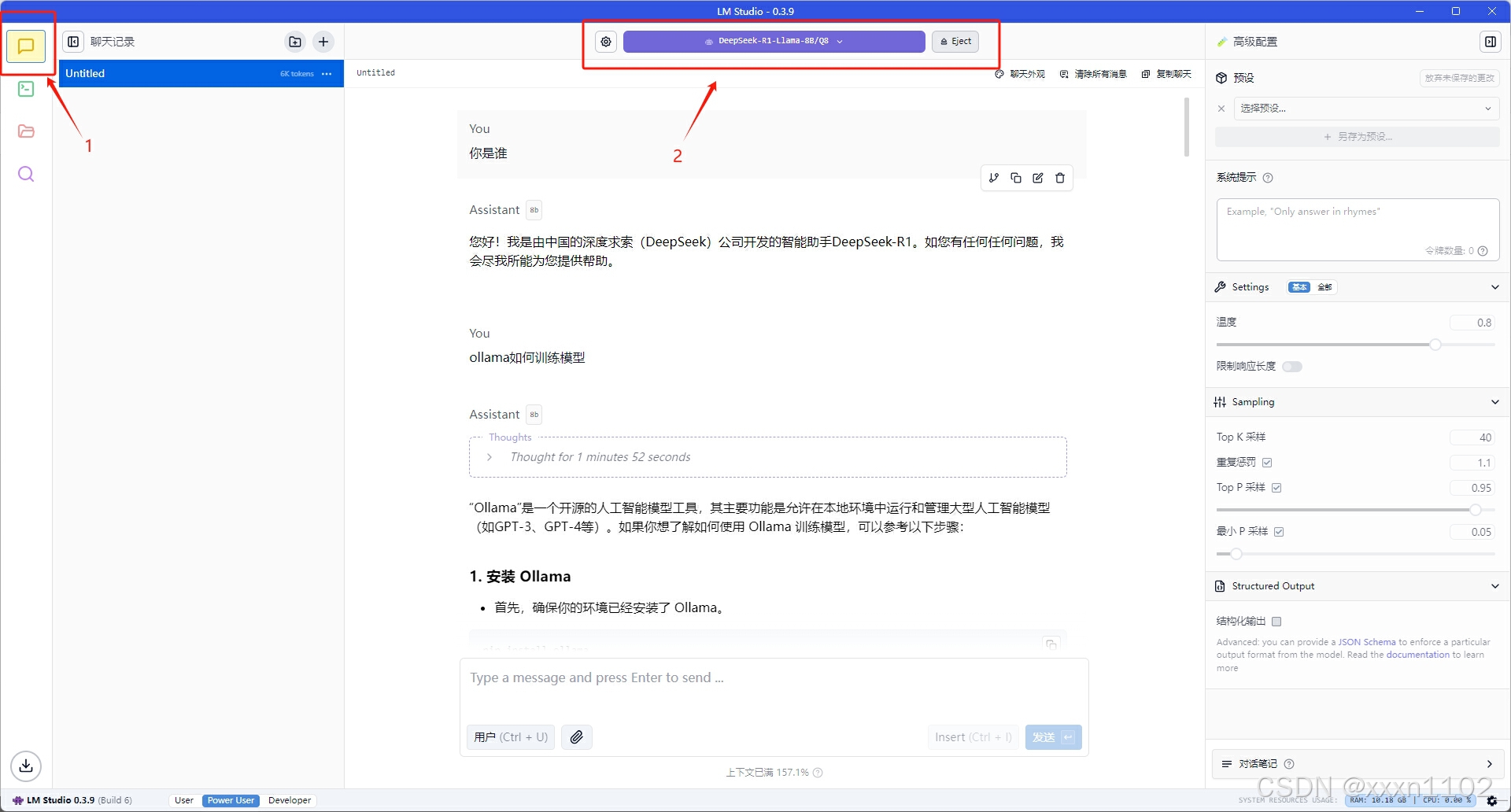1511x812 pixels.
Task: Open the Discover search sidebar icon
Action: click(x=26, y=174)
